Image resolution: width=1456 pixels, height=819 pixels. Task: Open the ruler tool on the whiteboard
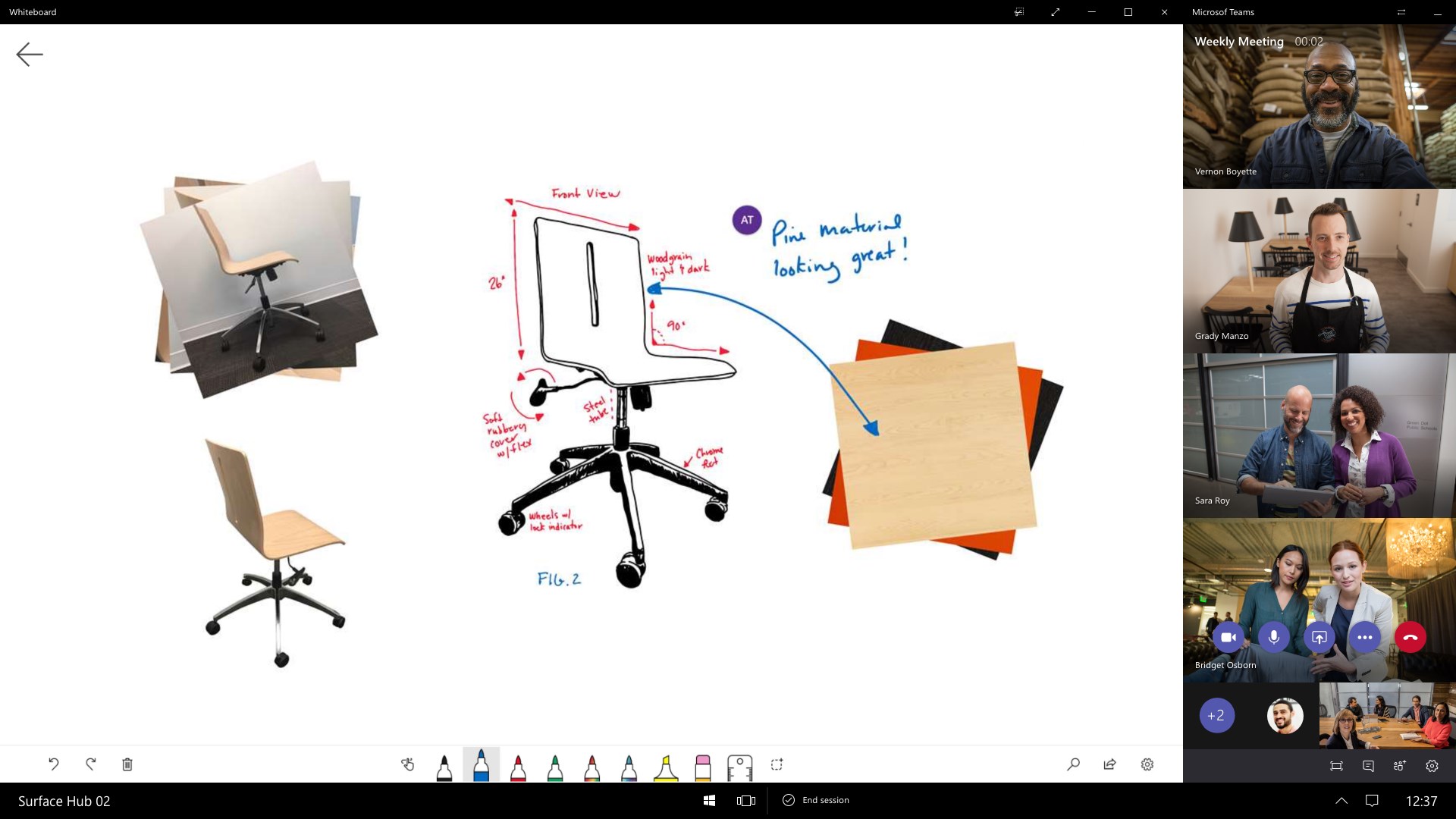pos(739,766)
